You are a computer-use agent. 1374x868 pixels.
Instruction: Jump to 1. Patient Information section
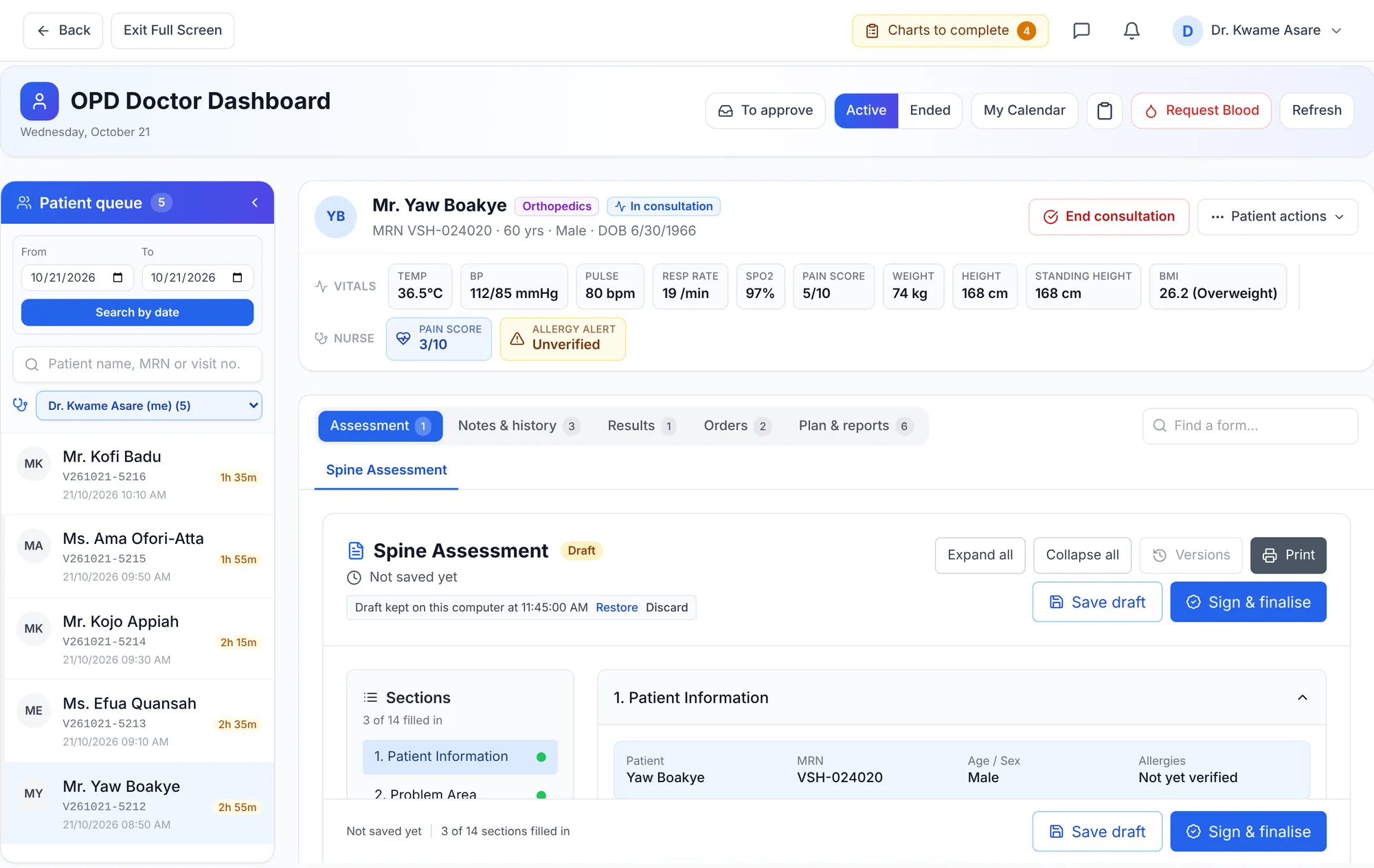pos(460,757)
